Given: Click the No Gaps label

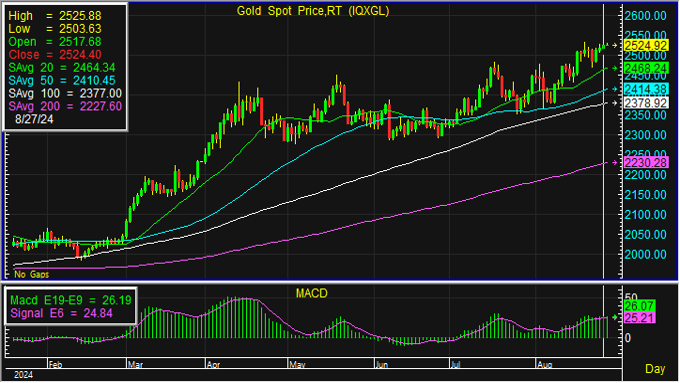Looking at the screenshot, I should (x=31, y=275).
